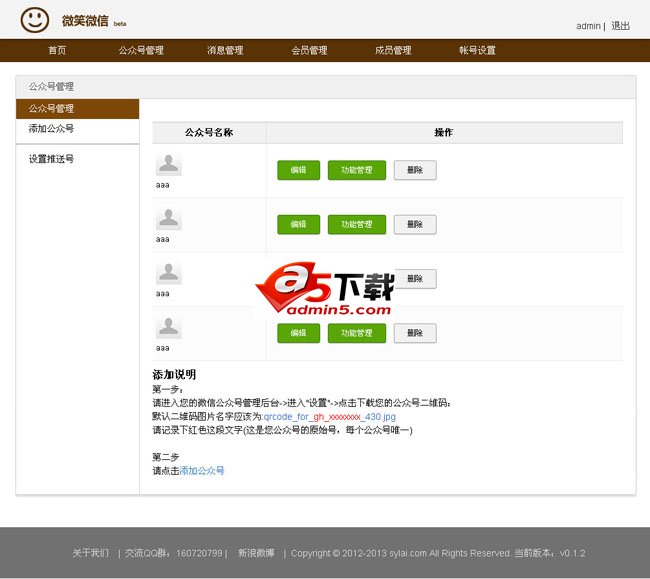Click 编辑 button in the first row
The image size is (650, 579).
point(298,170)
